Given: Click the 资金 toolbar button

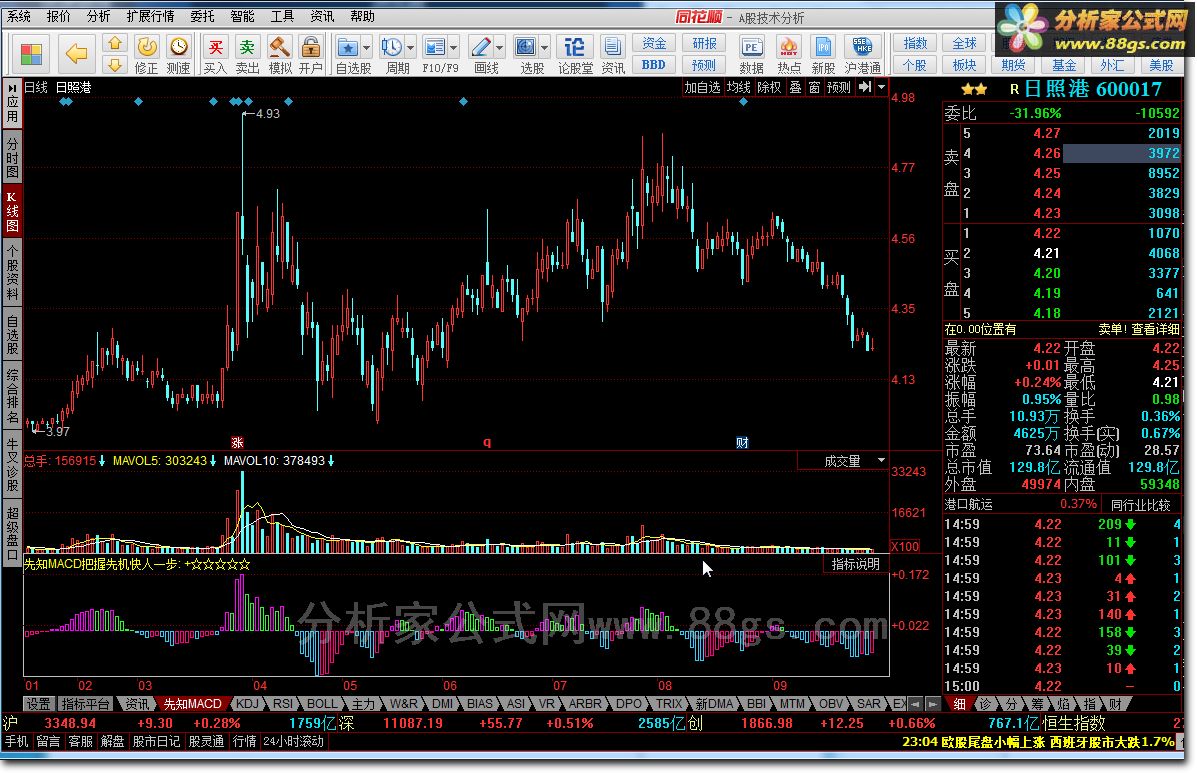Looking at the screenshot, I should coord(654,43).
